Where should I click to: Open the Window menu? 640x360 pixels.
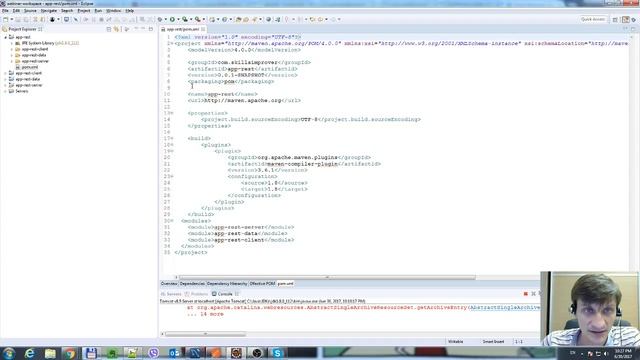113,11
